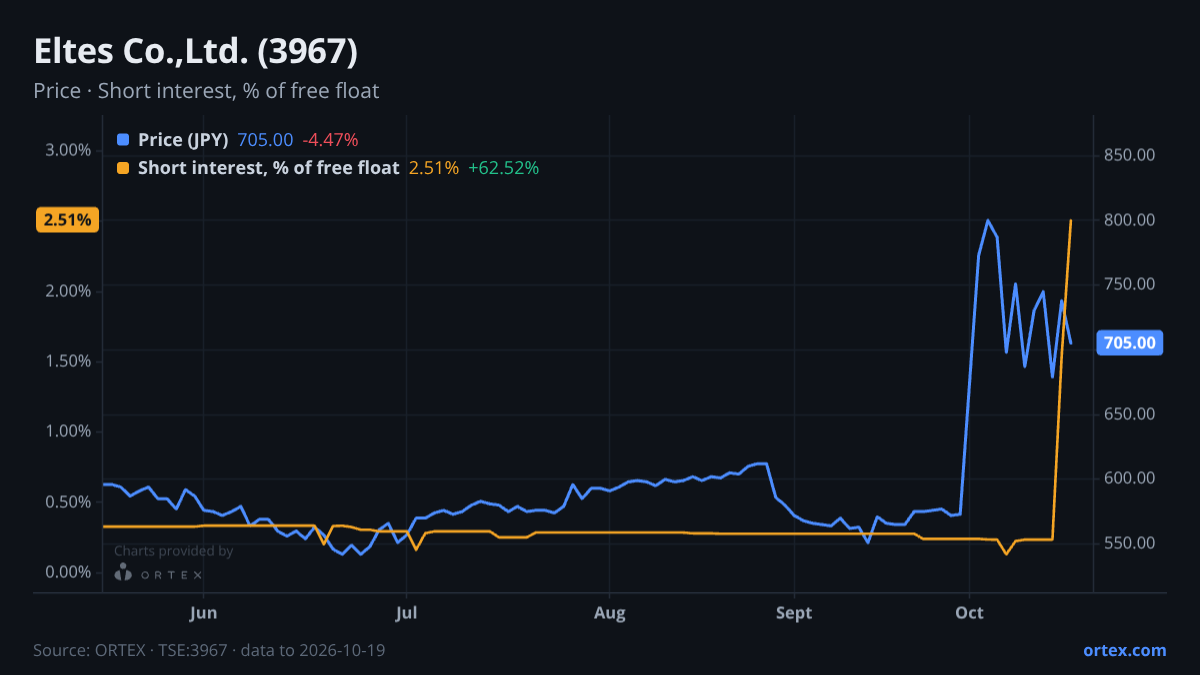Click the orange Short interest legend swatch

point(123,168)
